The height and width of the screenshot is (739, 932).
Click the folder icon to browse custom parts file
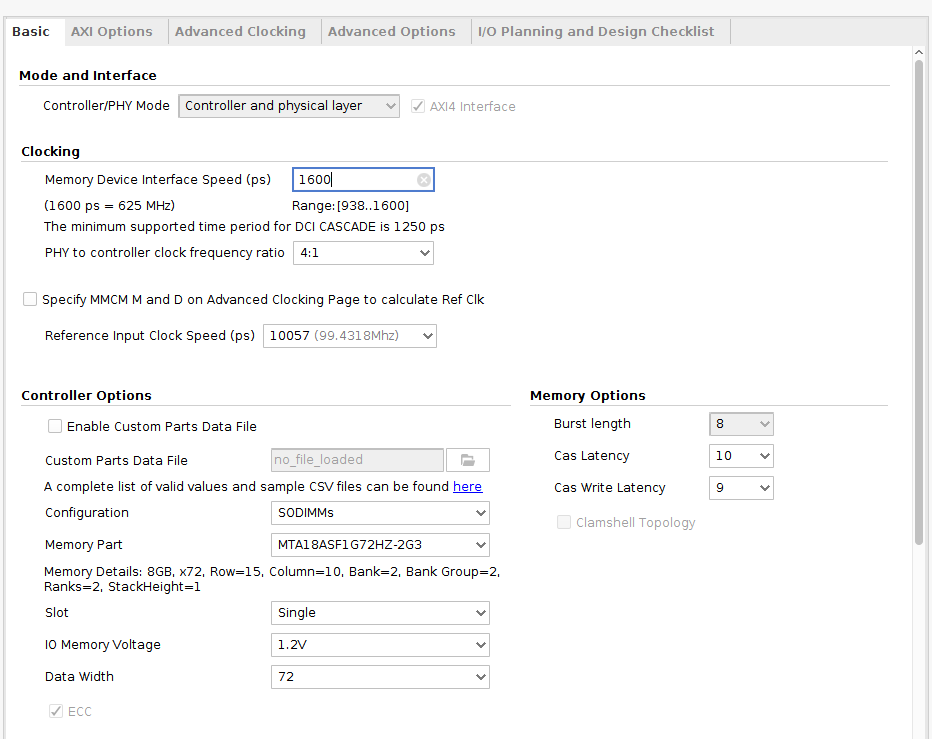click(467, 460)
